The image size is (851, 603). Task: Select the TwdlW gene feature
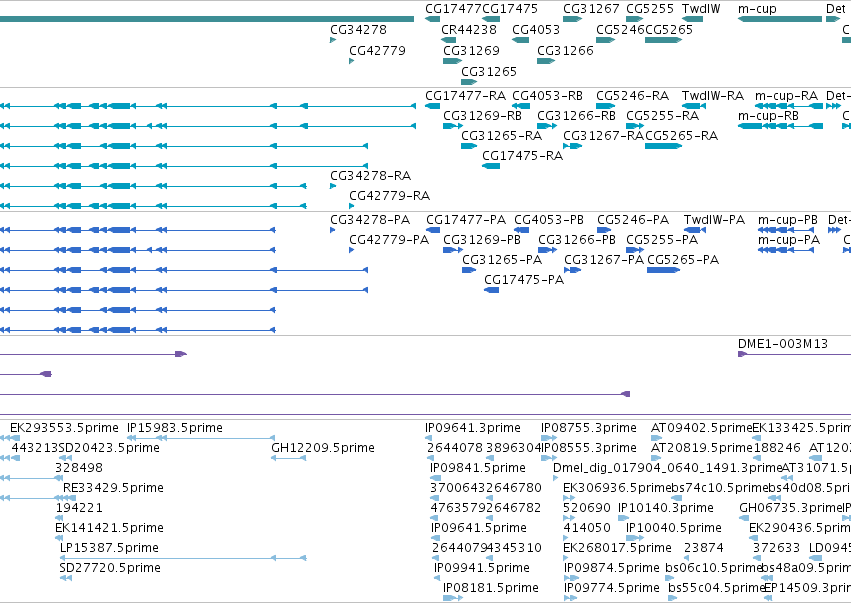693,19
